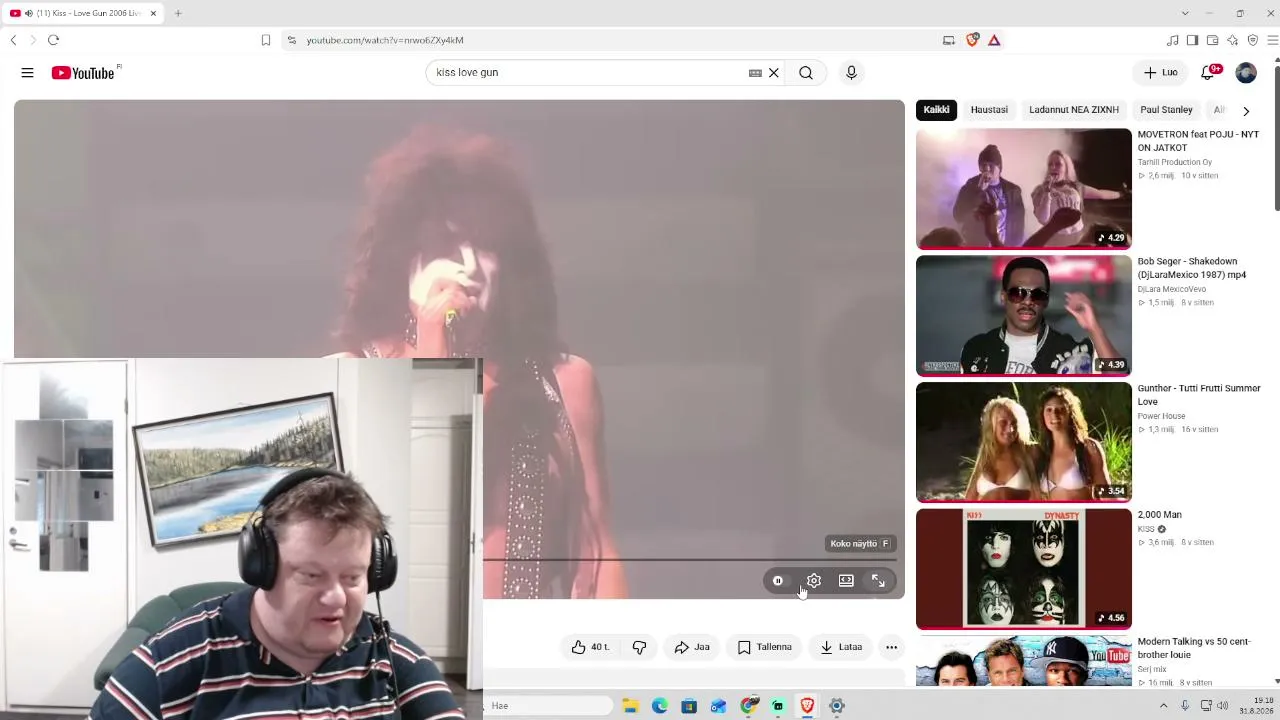This screenshot has width=1280, height=720.
Task: Click the taskbar Hae search box
Action: click(x=548, y=706)
